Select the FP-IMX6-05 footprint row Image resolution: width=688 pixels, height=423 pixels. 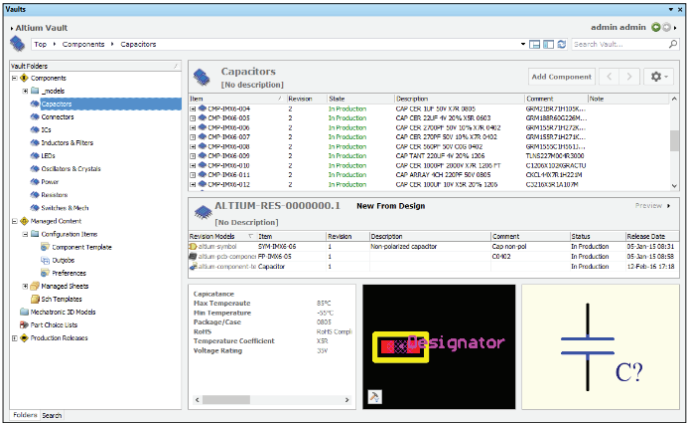tap(434, 257)
